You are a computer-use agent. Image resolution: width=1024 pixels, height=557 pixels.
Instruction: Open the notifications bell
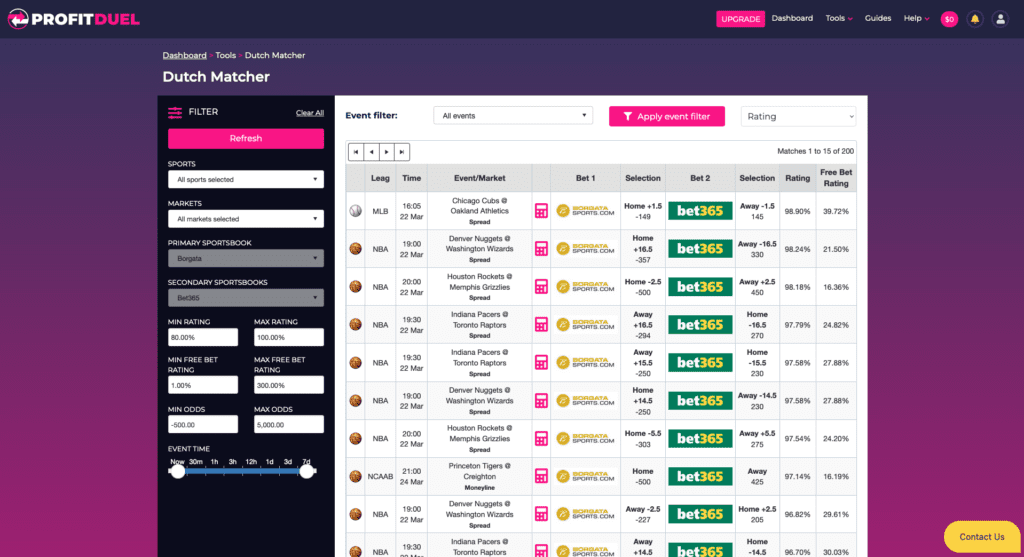point(974,19)
